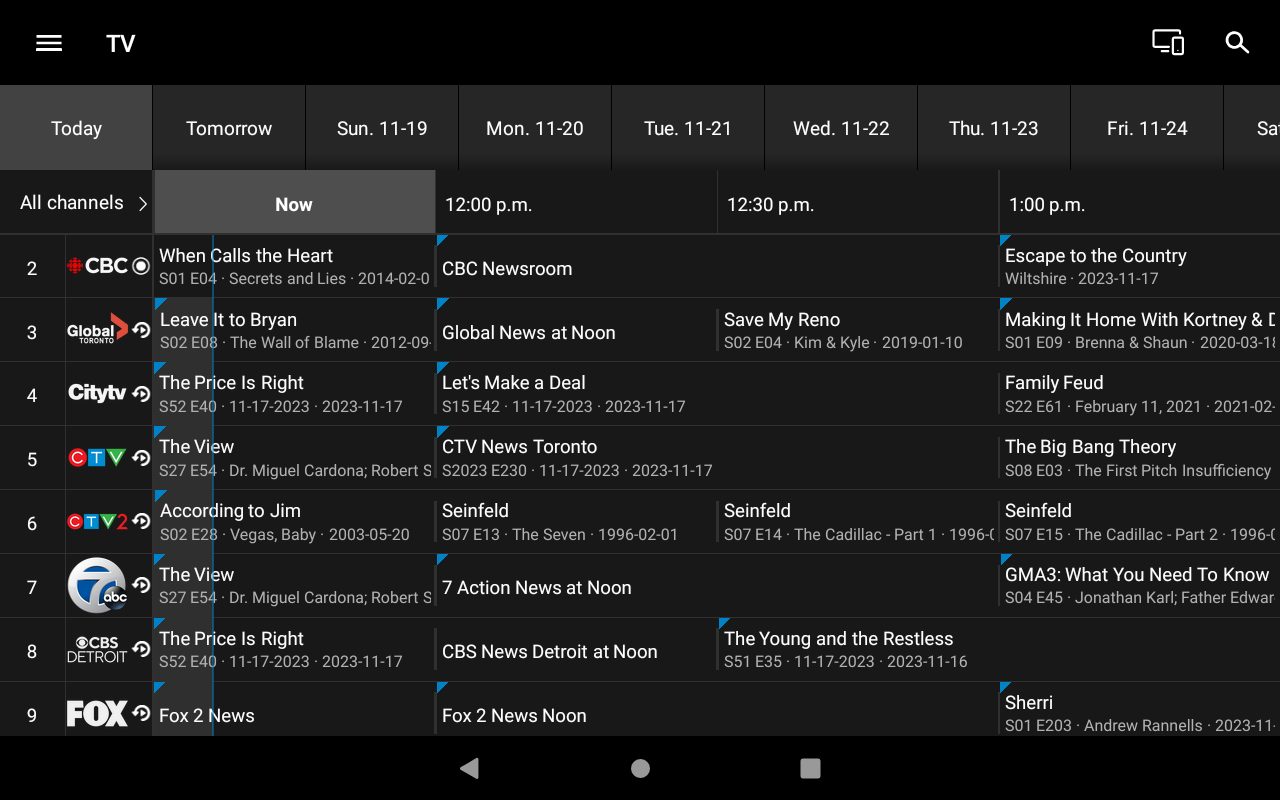The width and height of the screenshot is (1280, 800).
Task: Switch to Mon. 11-20 tab
Action: click(535, 128)
